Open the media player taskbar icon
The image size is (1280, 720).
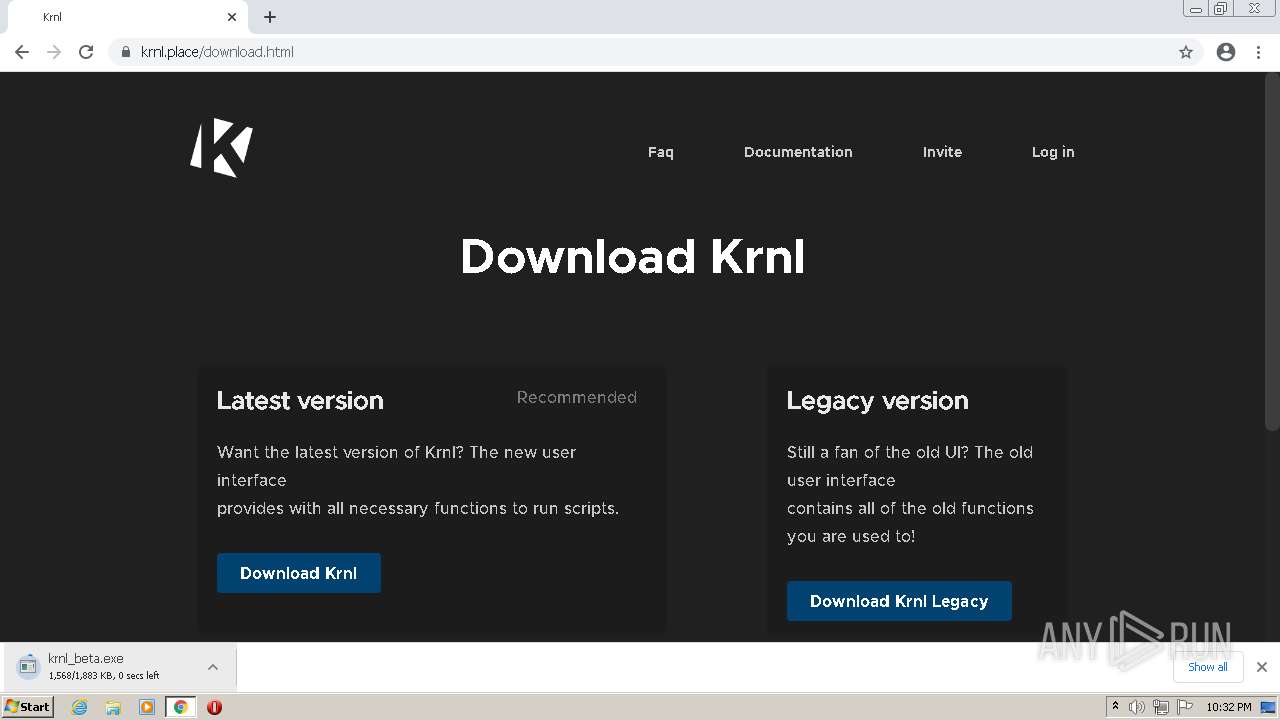147,707
